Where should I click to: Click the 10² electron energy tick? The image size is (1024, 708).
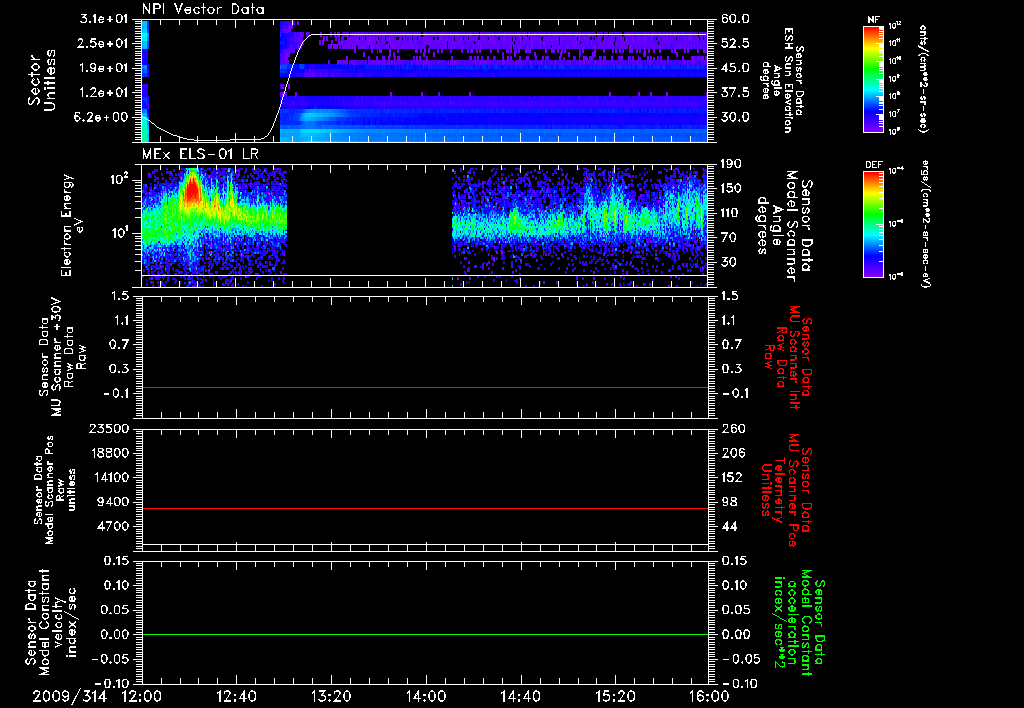tap(118, 179)
